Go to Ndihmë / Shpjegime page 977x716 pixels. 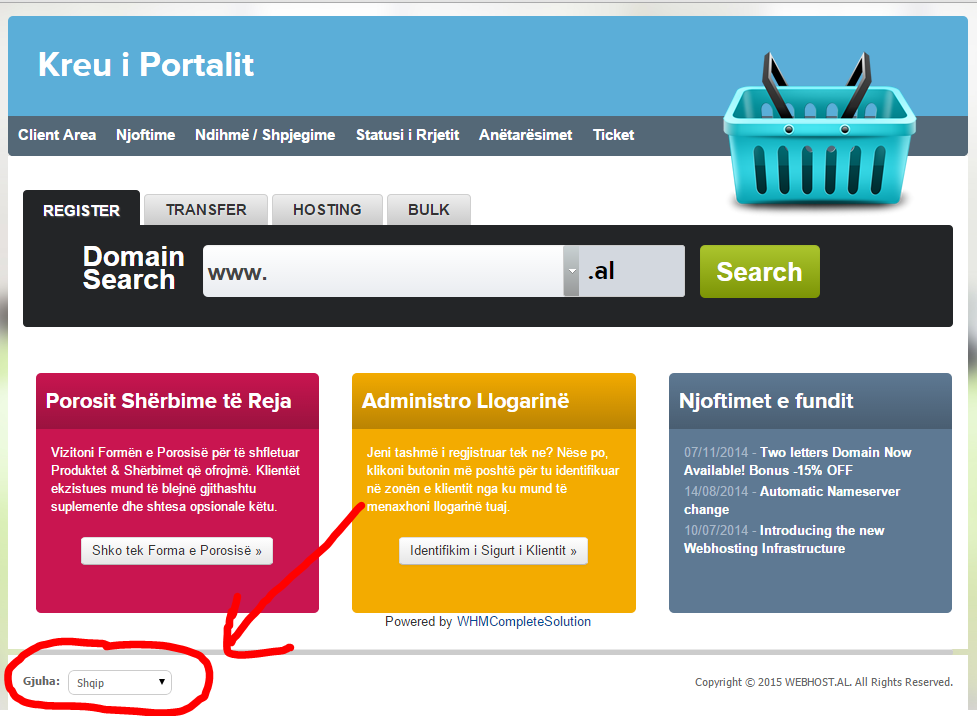pos(265,135)
